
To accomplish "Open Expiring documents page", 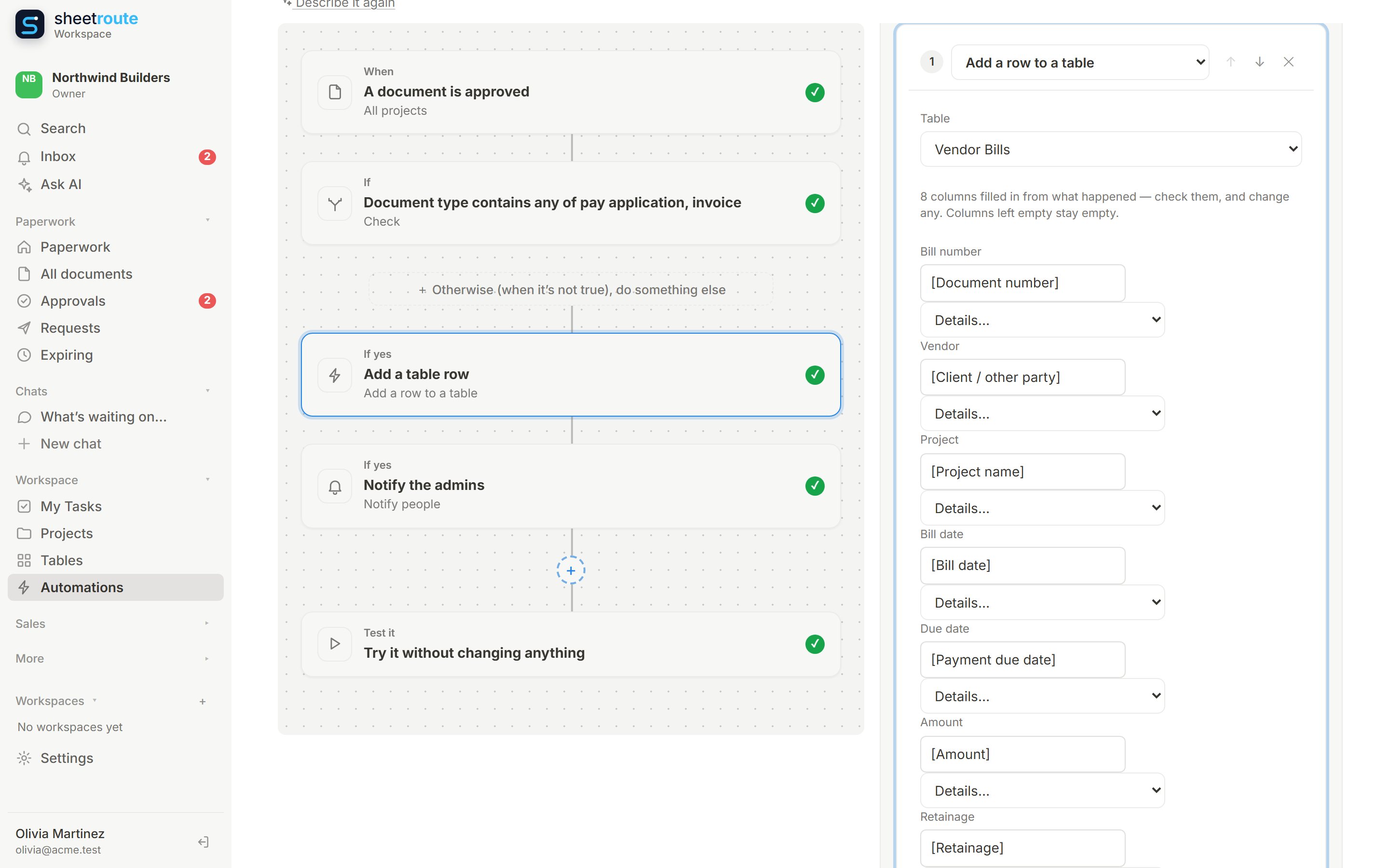I will (x=115, y=355).
